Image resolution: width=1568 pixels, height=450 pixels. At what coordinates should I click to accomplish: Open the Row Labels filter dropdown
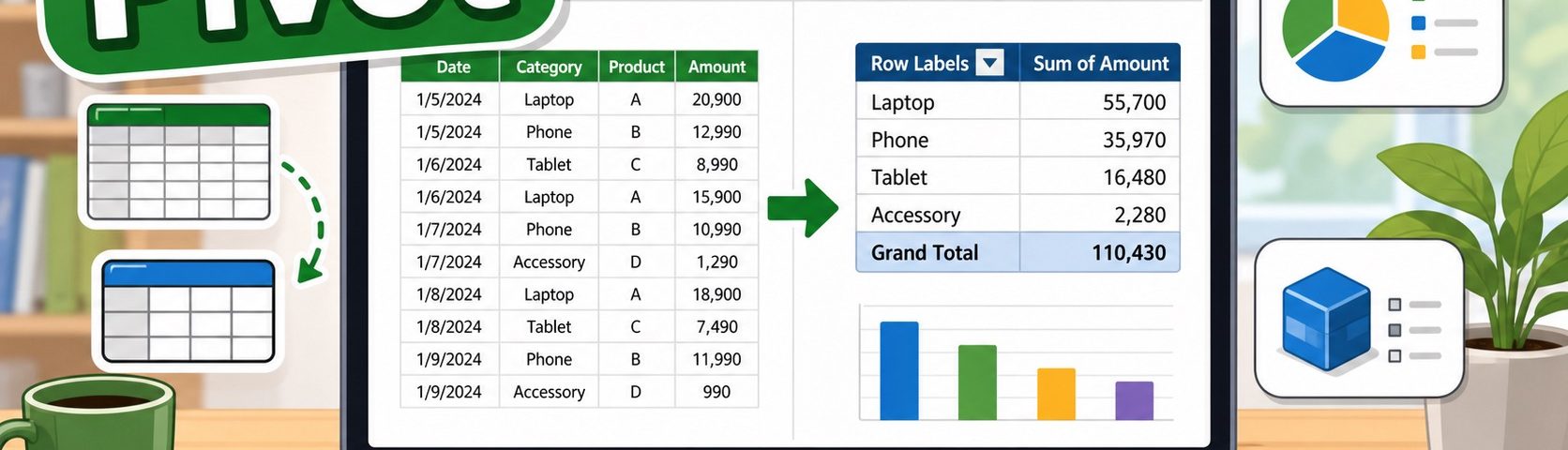989,63
